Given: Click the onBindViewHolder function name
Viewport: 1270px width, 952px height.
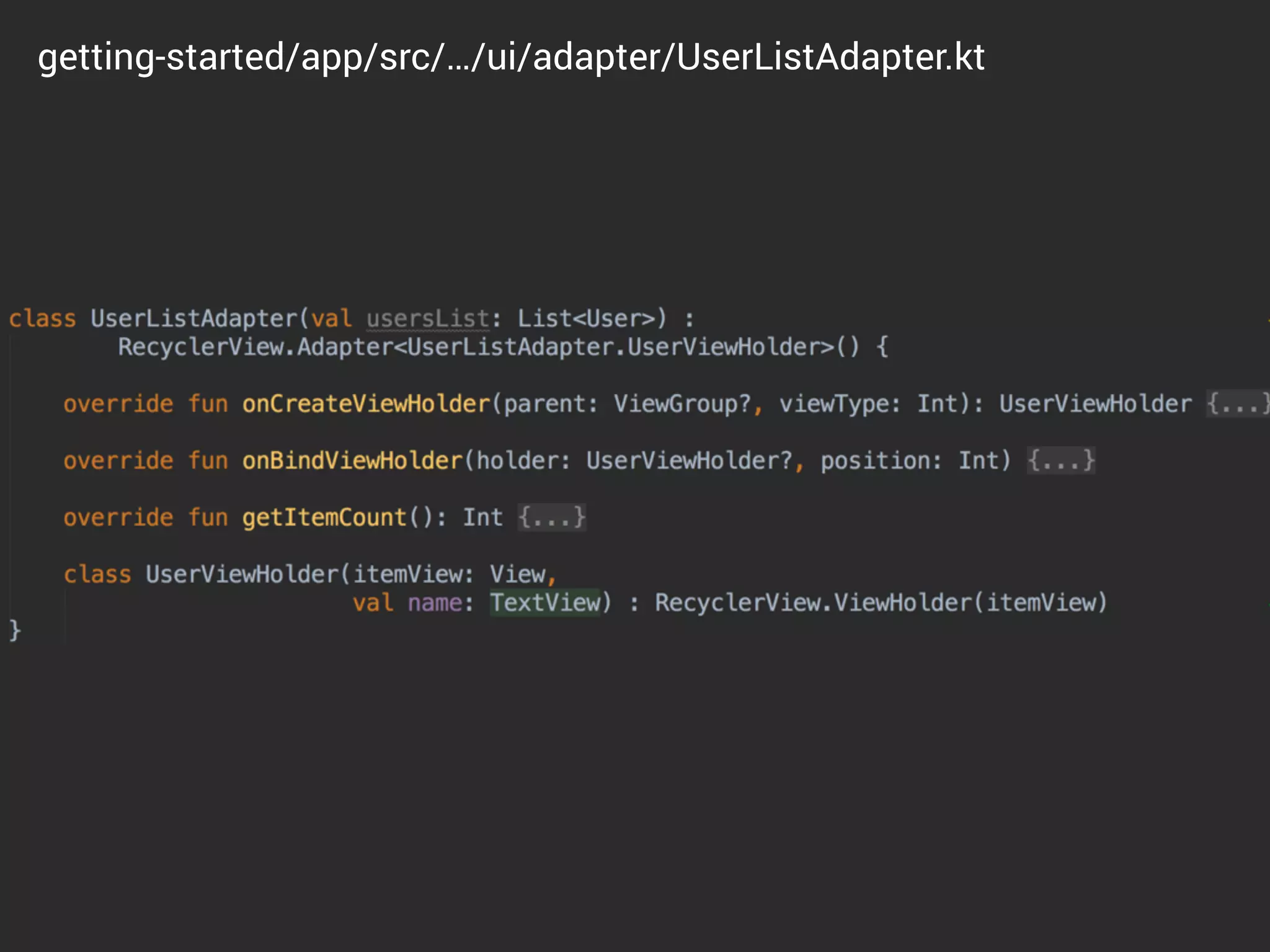Looking at the screenshot, I should pos(352,461).
